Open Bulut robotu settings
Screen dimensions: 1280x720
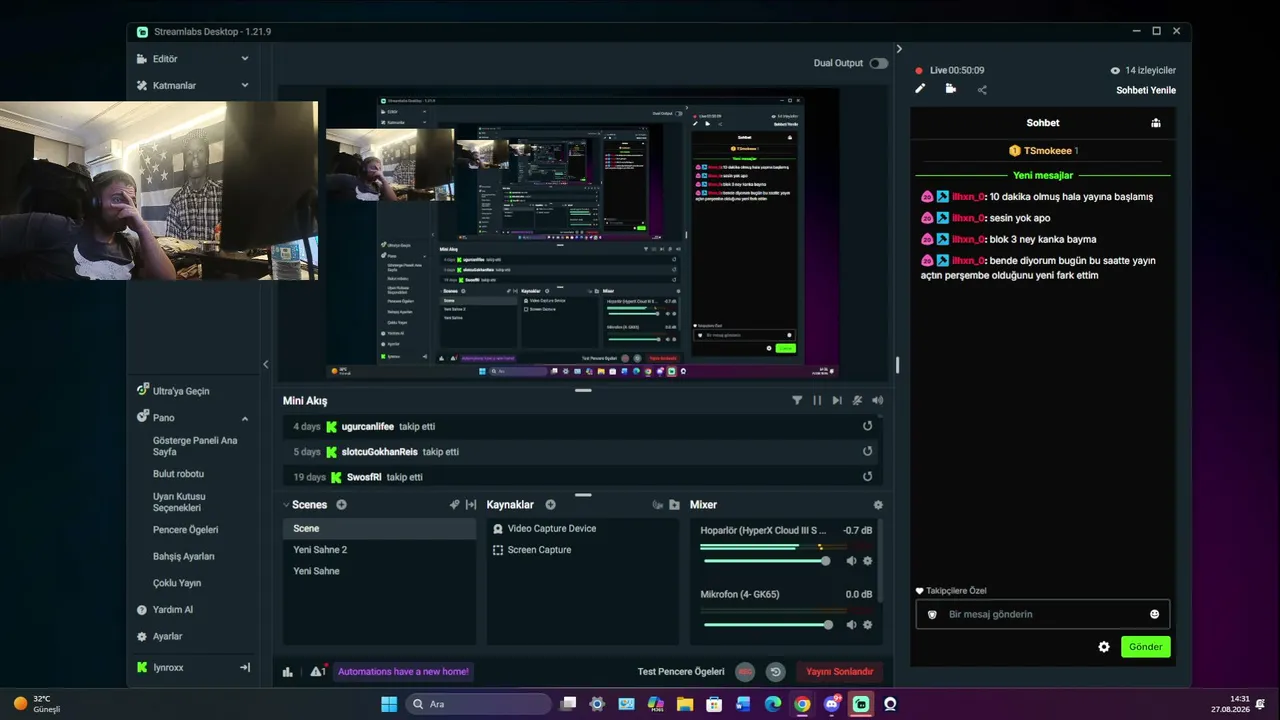point(178,474)
